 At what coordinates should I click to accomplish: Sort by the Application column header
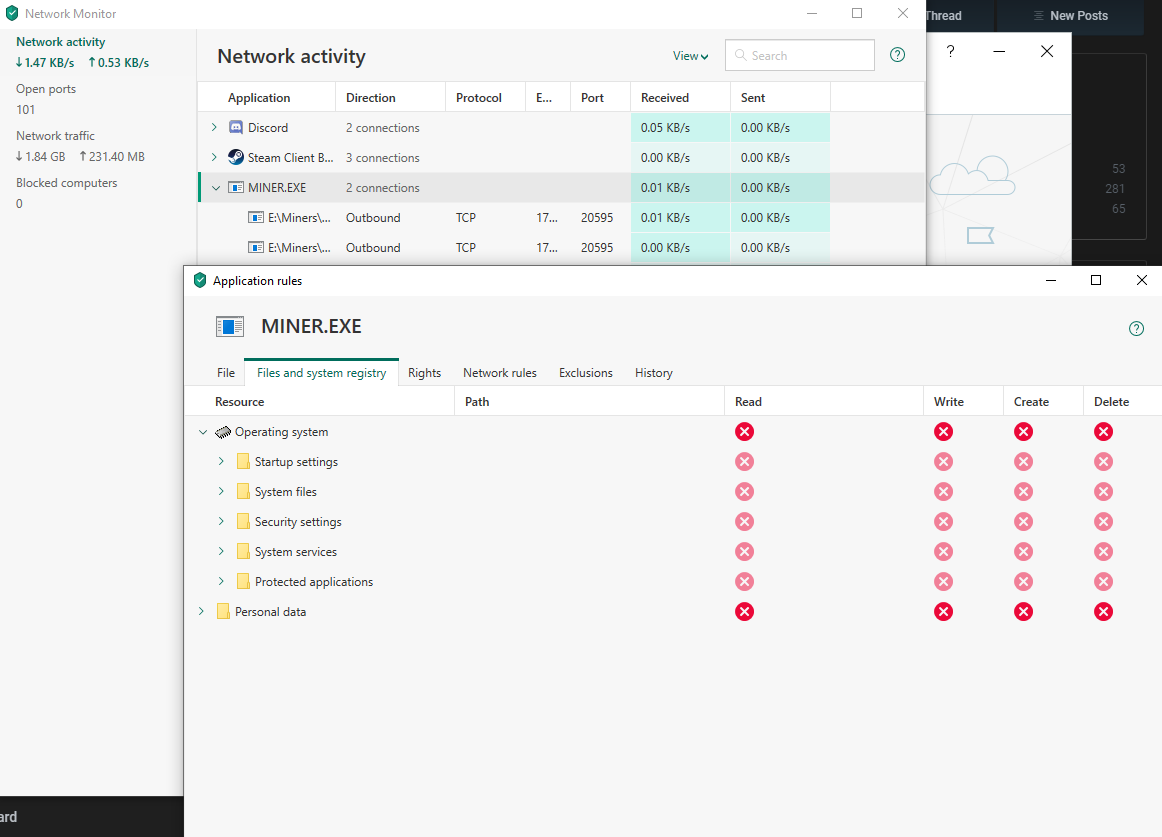click(267, 98)
